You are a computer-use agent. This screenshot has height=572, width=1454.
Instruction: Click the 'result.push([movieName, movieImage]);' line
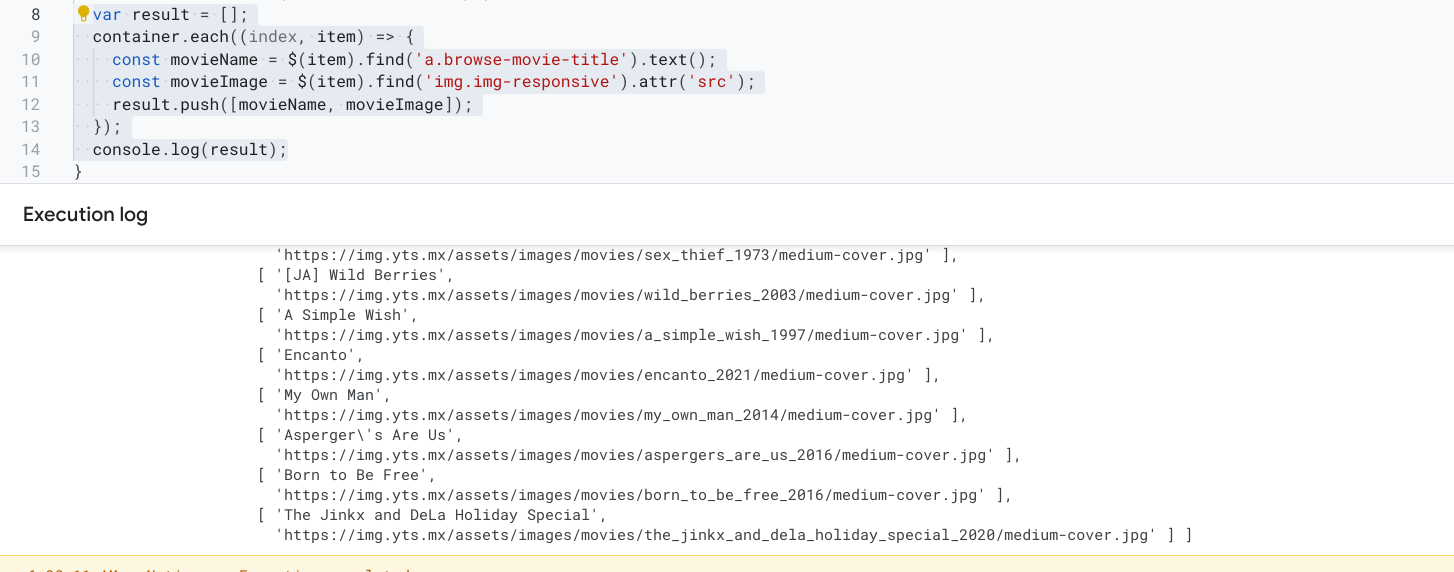pyautogui.click(x=292, y=104)
